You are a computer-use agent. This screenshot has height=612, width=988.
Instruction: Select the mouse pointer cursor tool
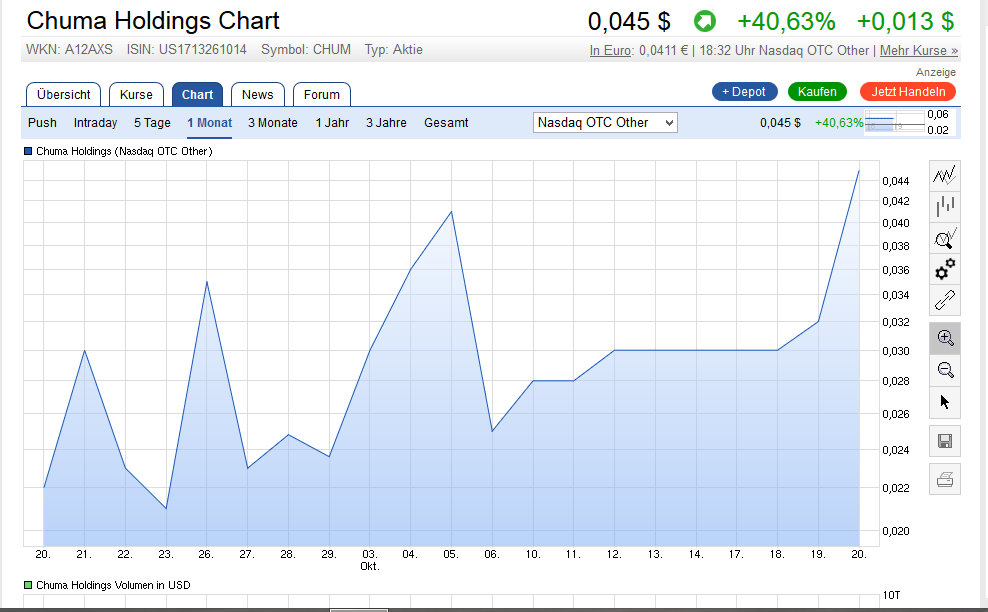coord(945,402)
